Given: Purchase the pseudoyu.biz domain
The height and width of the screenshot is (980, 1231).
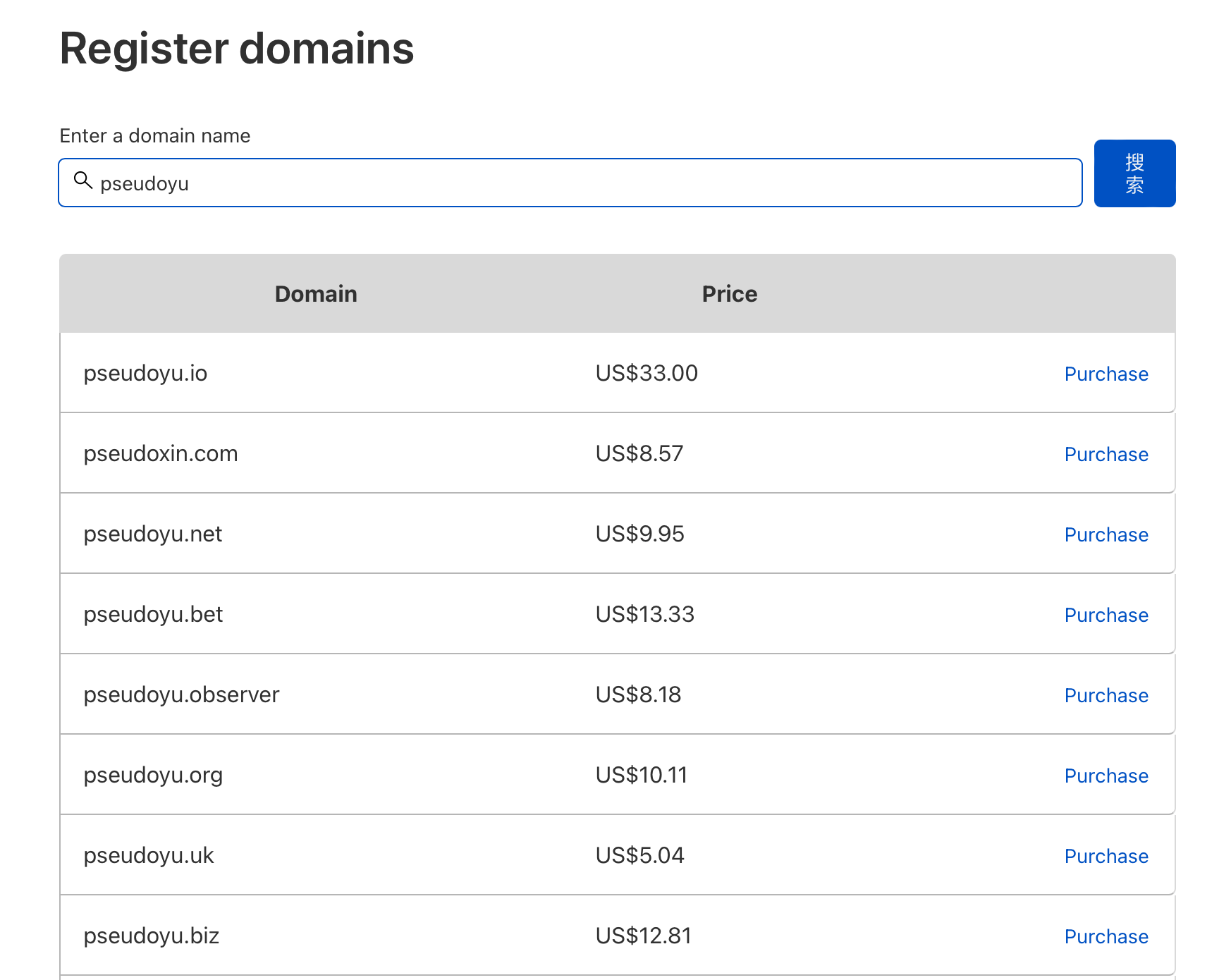Looking at the screenshot, I should point(1106,936).
